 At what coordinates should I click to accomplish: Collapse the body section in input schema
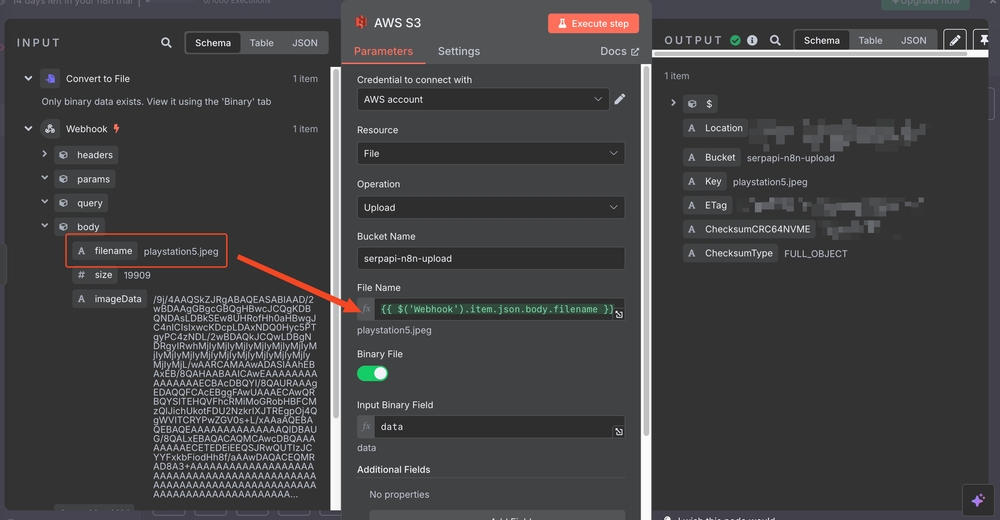(x=45, y=227)
